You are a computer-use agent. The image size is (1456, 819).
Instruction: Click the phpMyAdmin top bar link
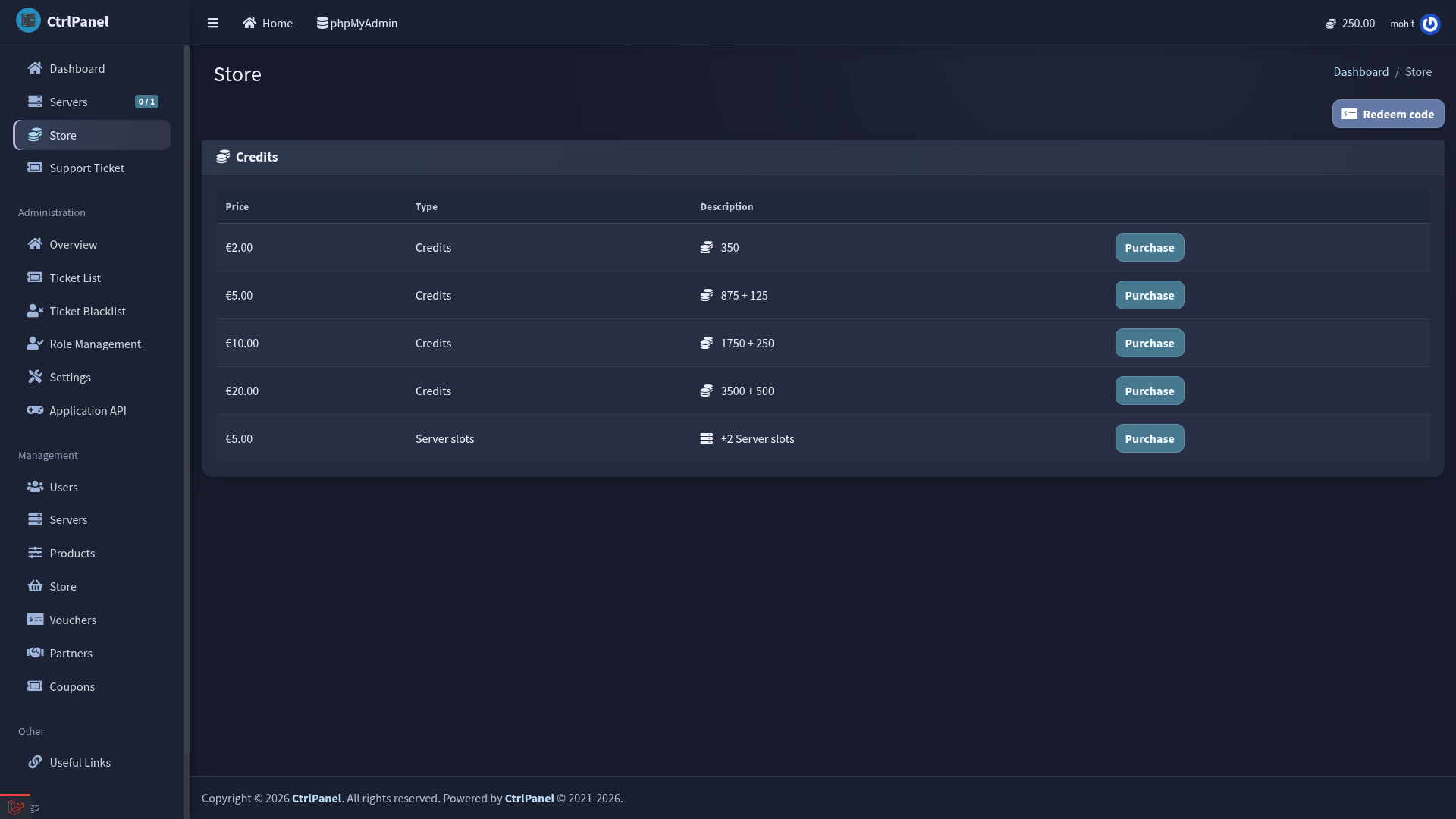(357, 23)
